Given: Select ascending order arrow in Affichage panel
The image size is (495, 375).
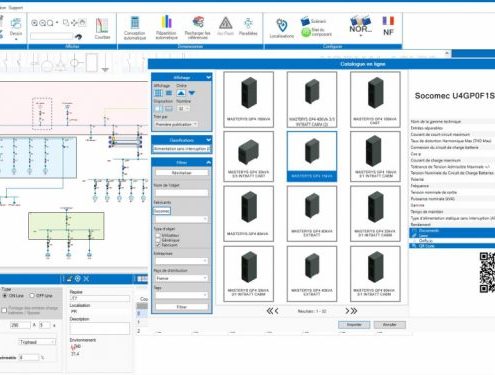Looking at the screenshot, I should (x=181, y=93).
